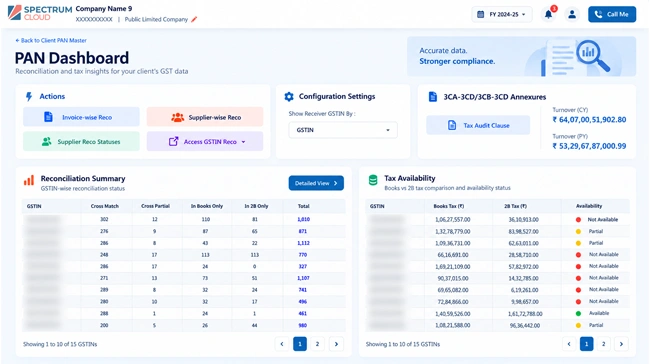The width and height of the screenshot is (650, 364).
Task: Click the In Books Only column header
Action: (x=206, y=206)
